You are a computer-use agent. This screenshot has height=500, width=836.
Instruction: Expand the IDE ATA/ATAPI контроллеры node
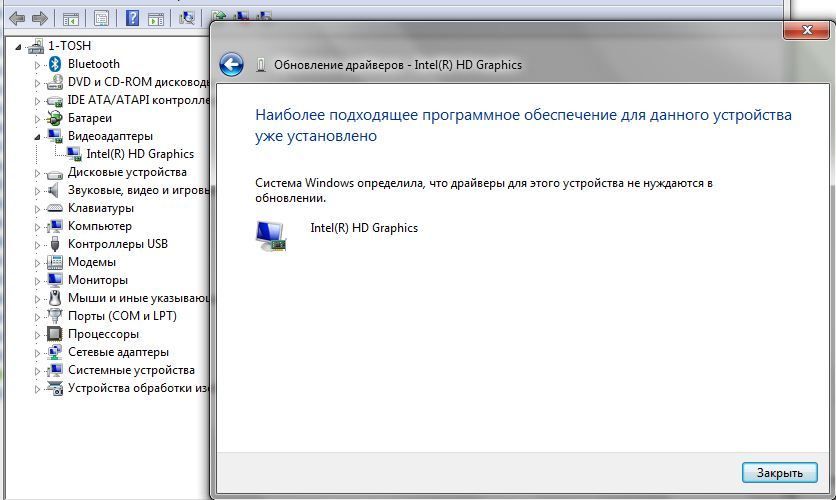point(37,101)
